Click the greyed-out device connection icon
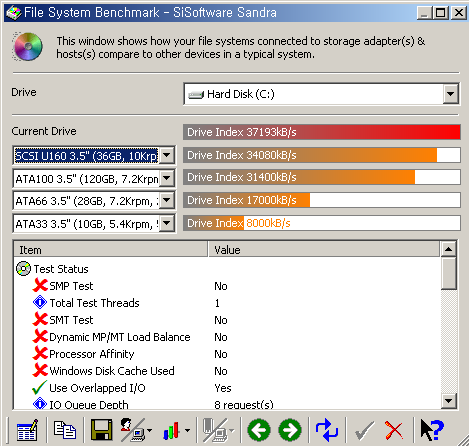This screenshot has height=446, width=469. 215,430
